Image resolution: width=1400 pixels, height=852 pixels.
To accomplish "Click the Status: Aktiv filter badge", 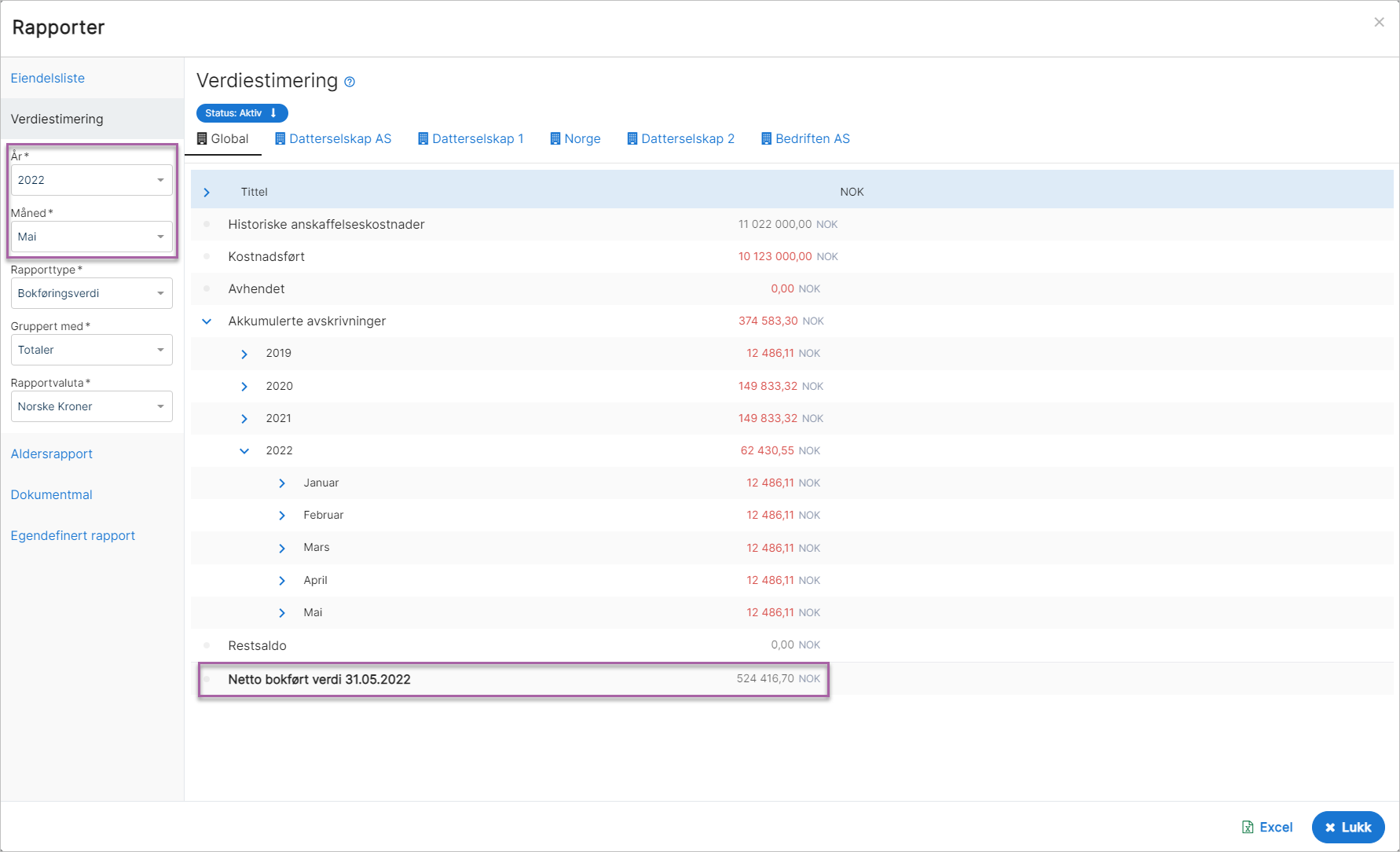I will 241,113.
